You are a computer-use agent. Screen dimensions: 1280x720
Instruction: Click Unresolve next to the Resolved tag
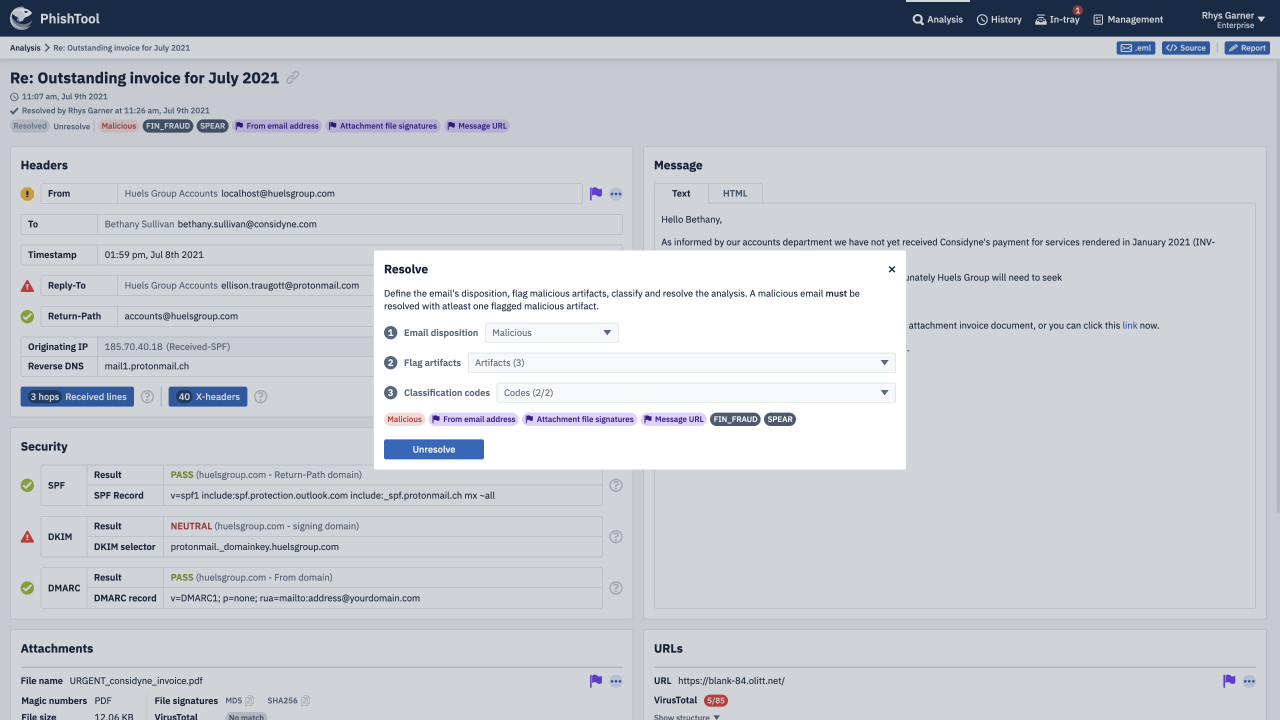(x=71, y=126)
